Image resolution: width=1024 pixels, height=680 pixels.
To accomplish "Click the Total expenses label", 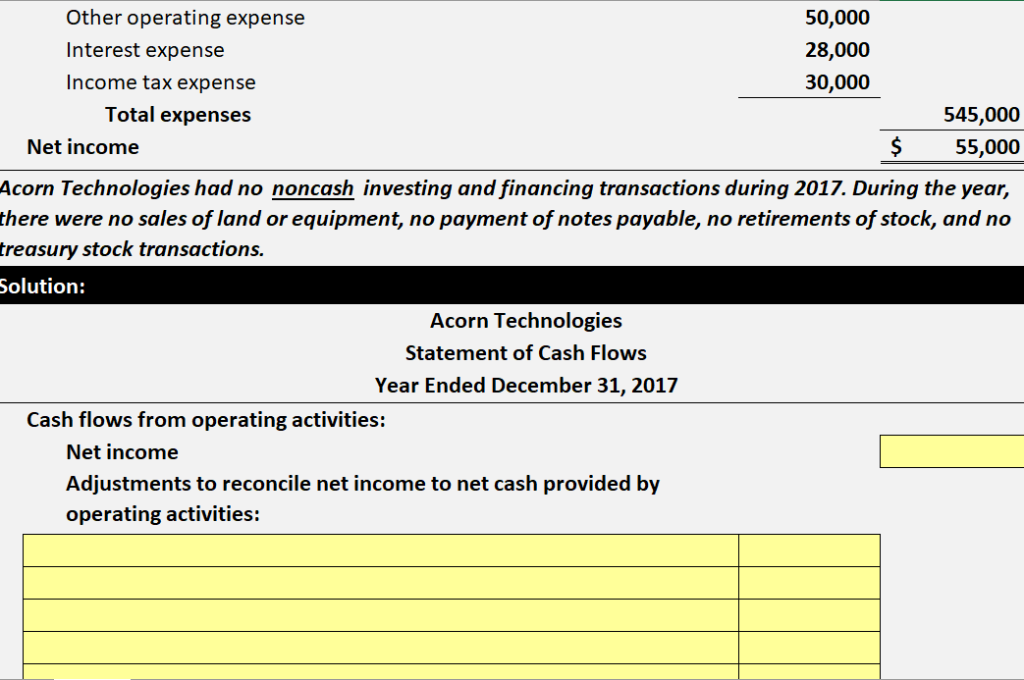I will [x=177, y=114].
